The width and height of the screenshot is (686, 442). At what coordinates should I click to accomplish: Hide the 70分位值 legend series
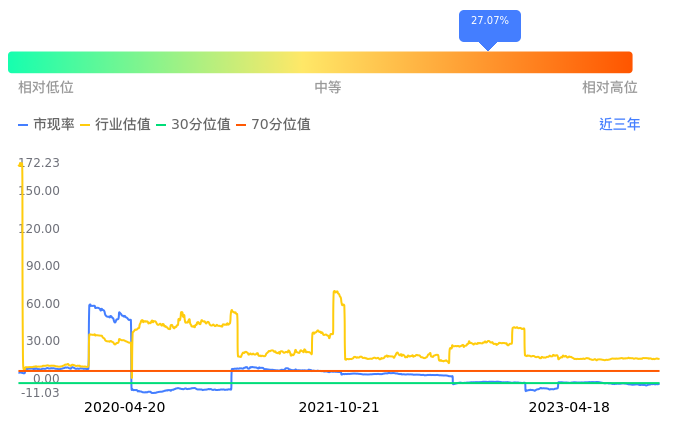(273, 125)
